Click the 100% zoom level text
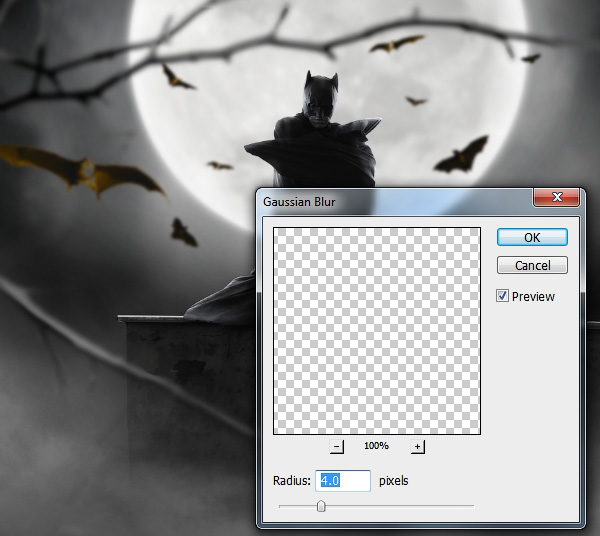Screen dimensions: 600x536 376,446
